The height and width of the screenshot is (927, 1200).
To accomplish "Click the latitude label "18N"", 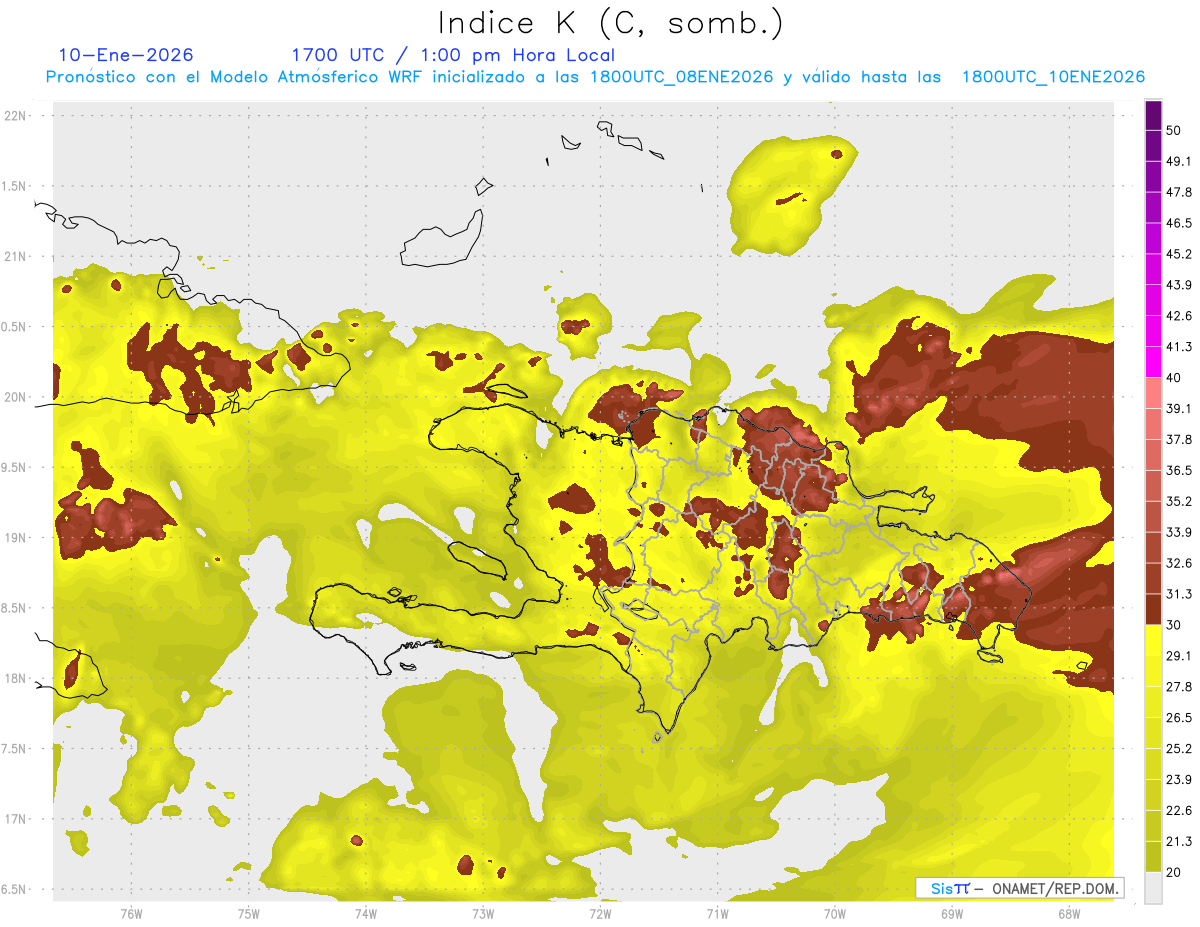I will click(17, 679).
